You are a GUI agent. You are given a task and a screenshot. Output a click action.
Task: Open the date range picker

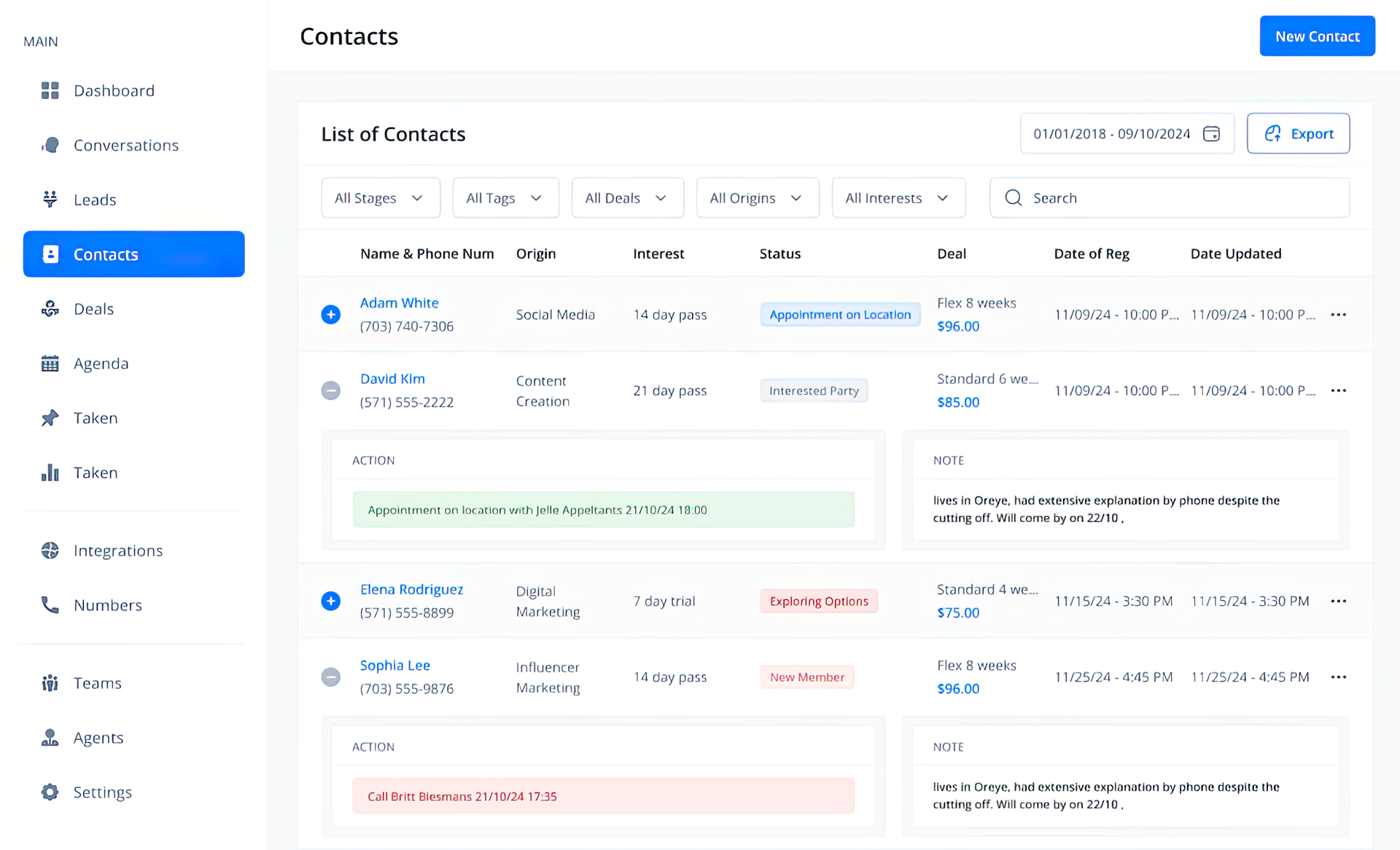coord(1127,133)
